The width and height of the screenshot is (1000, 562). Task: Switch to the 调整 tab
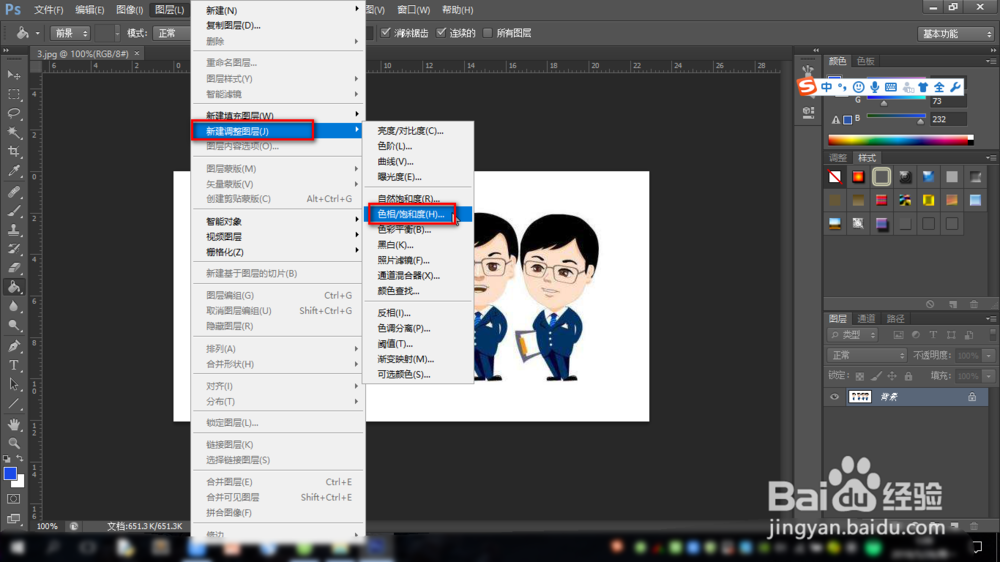837,158
